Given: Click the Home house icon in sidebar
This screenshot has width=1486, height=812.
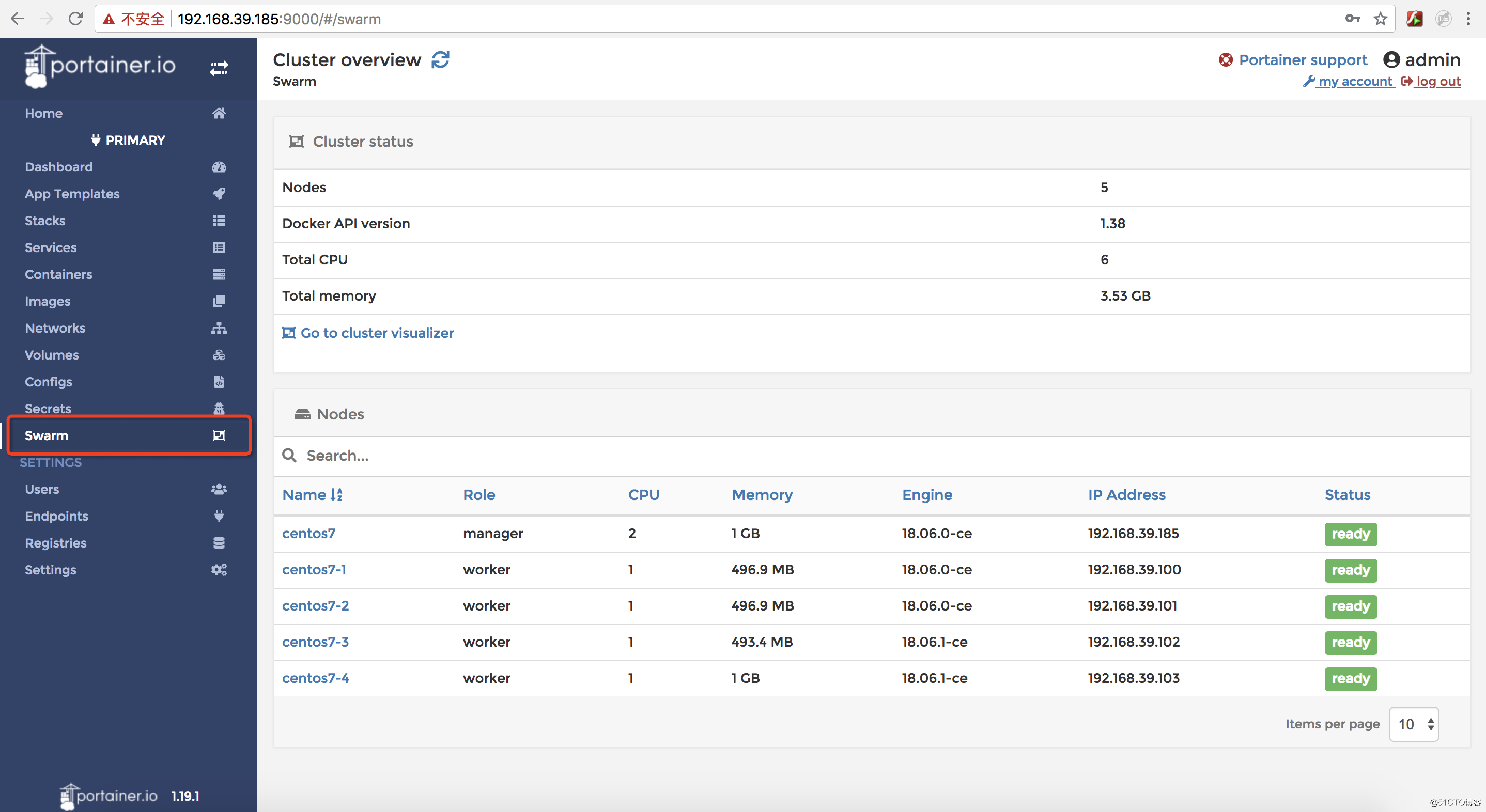Looking at the screenshot, I should pos(219,113).
